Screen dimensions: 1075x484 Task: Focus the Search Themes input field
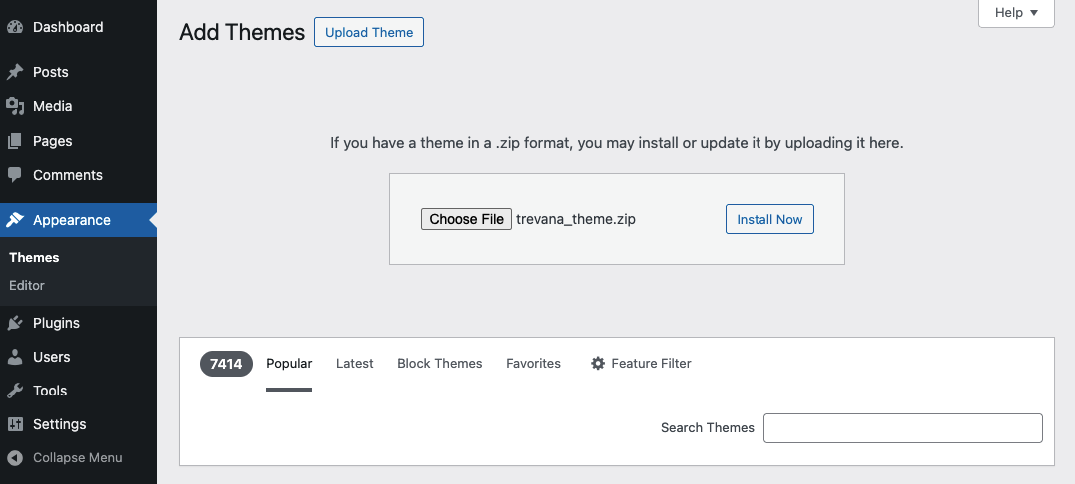(902, 428)
